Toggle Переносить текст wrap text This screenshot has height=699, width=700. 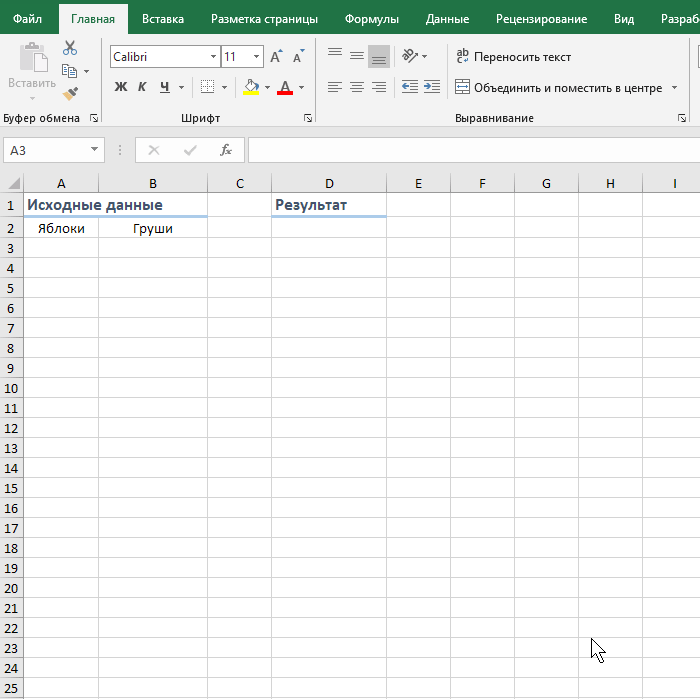513,57
